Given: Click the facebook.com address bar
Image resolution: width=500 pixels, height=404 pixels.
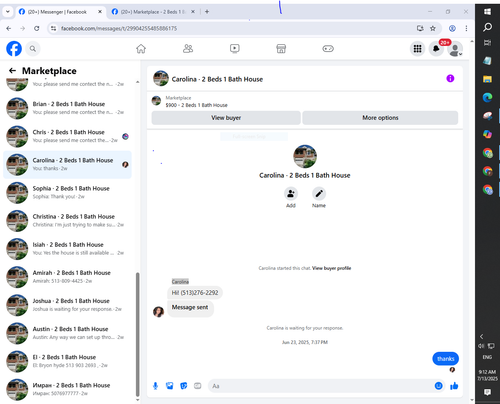Looking at the screenshot, I should (x=233, y=28).
